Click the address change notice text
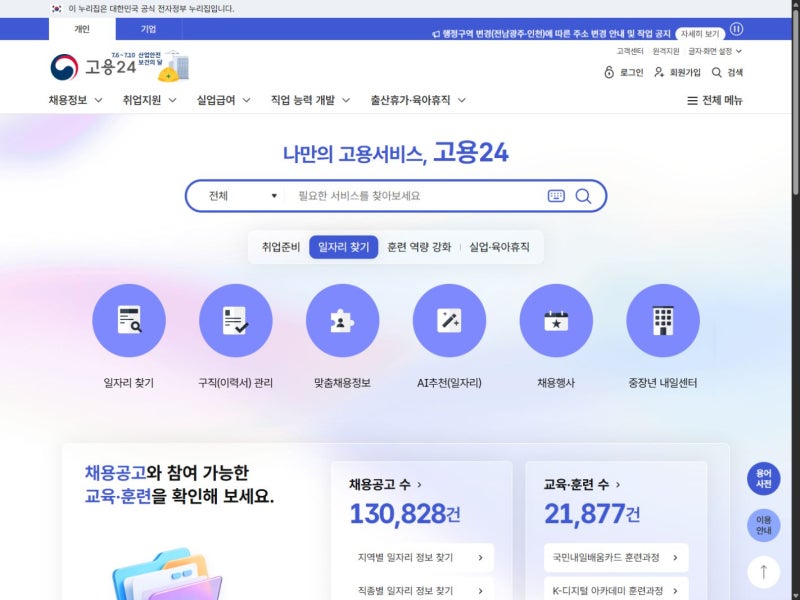 [556, 34]
